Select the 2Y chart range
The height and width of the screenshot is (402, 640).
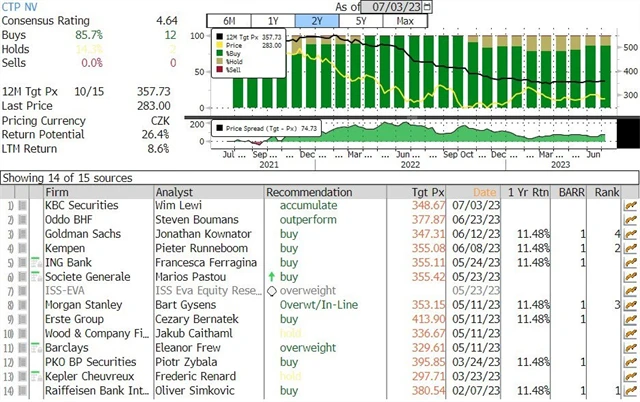click(x=317, y=21)
